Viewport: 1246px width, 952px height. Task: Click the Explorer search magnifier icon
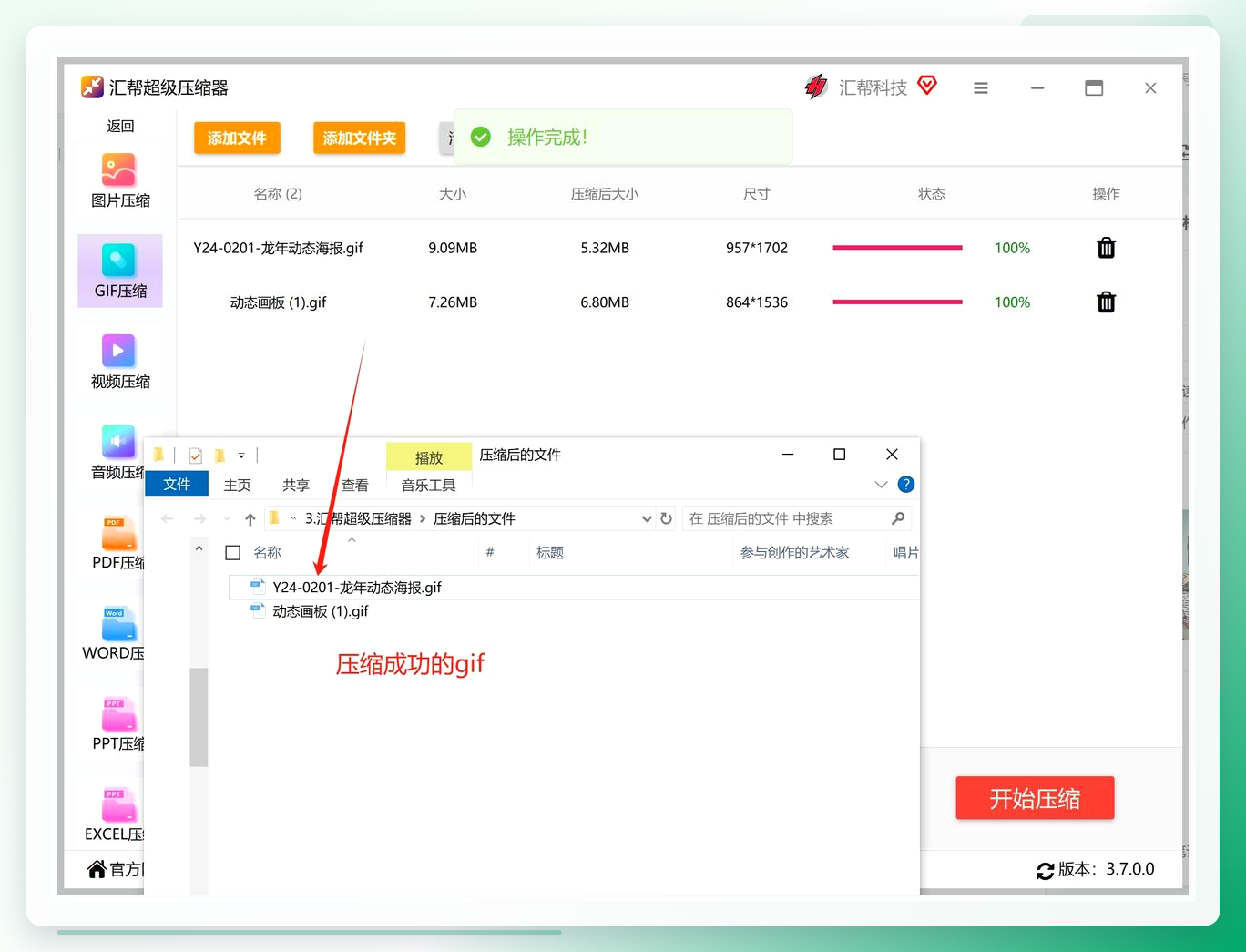point(898,518)
